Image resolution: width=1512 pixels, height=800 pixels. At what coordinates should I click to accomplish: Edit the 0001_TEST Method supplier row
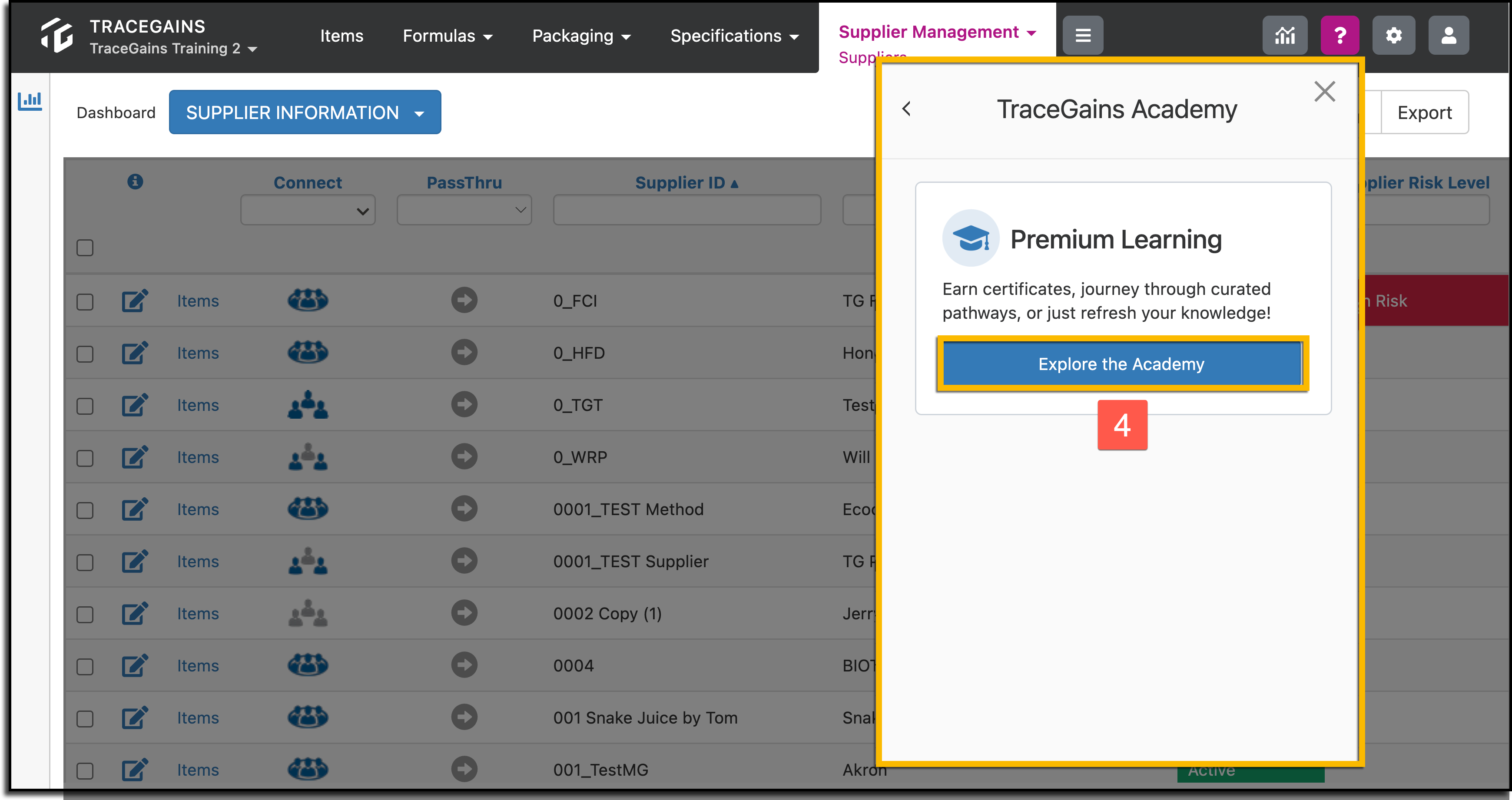pos(135,510)
